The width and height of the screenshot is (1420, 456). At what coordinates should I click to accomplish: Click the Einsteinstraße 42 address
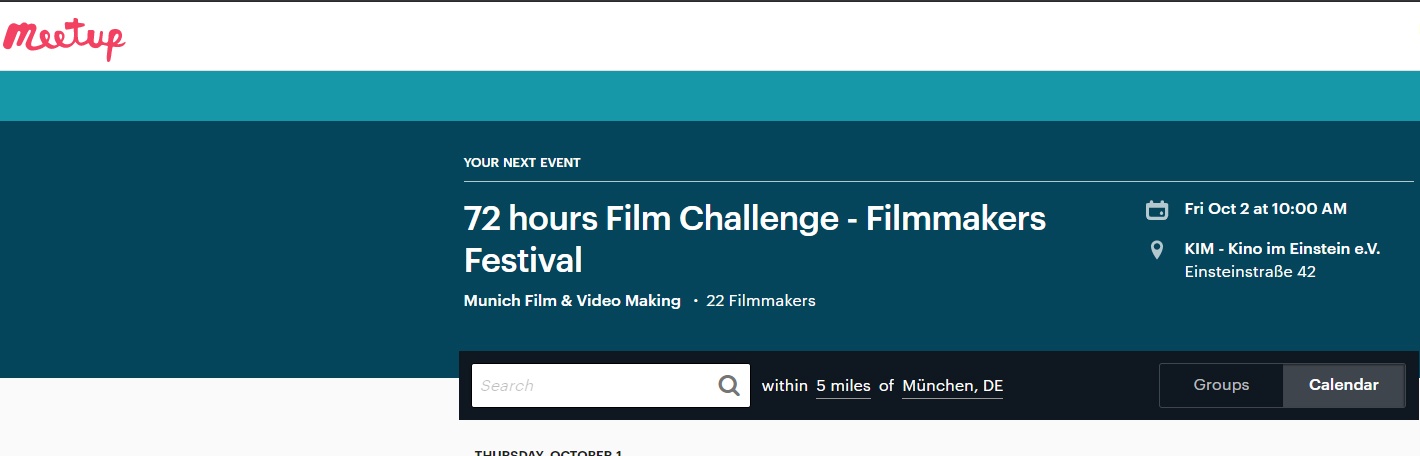1250,272
